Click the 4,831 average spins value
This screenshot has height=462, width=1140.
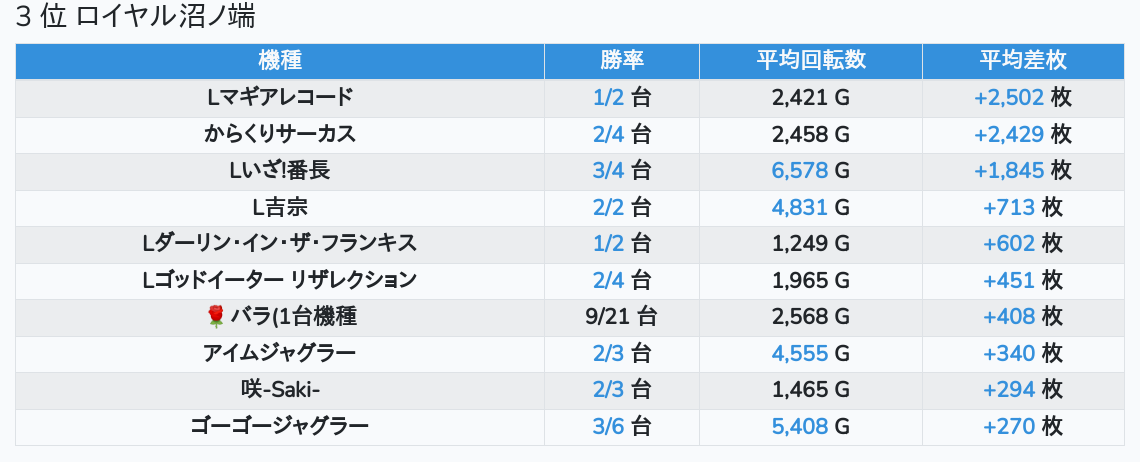pyautogui.click(x=800, y=207)
